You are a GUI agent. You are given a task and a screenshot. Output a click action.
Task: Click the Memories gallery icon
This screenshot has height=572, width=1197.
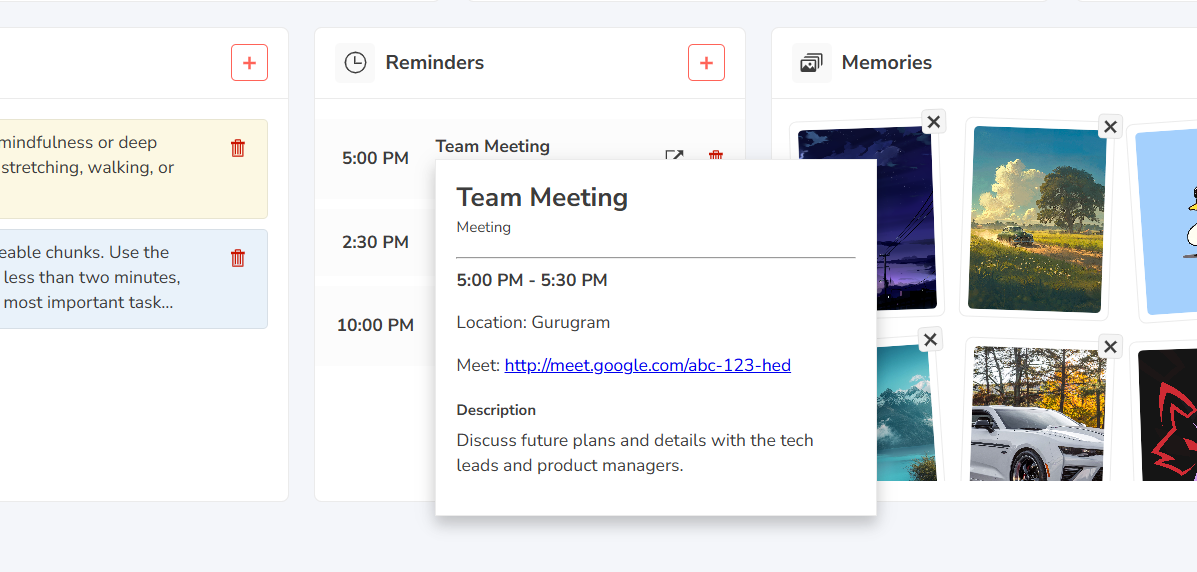(x=811, y=63)
